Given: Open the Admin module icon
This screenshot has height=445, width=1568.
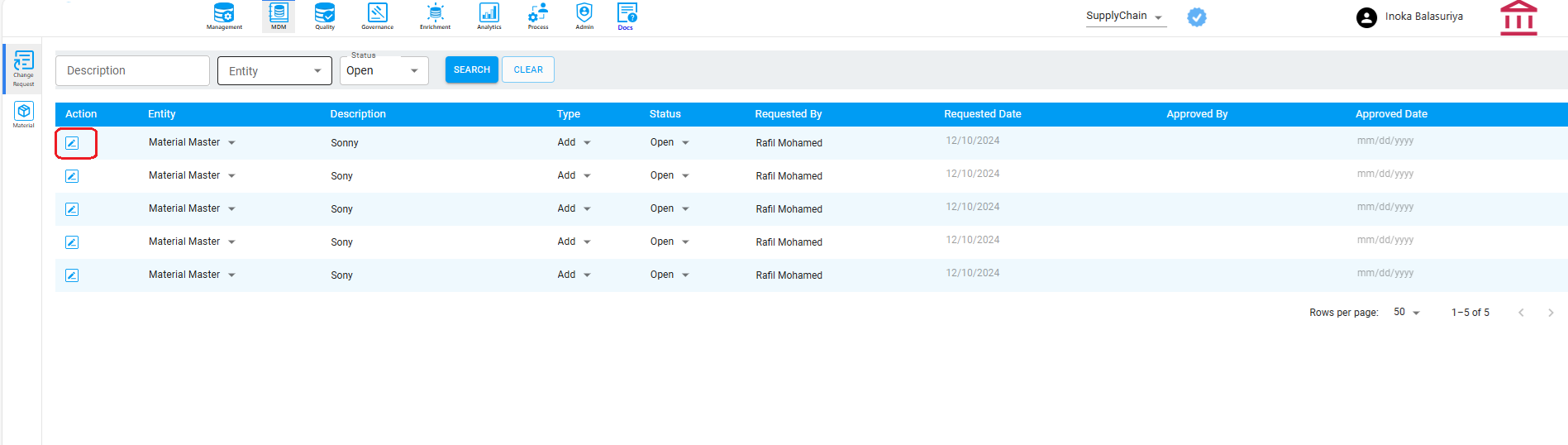Looking at the screenshot, I should pos(584,16).
